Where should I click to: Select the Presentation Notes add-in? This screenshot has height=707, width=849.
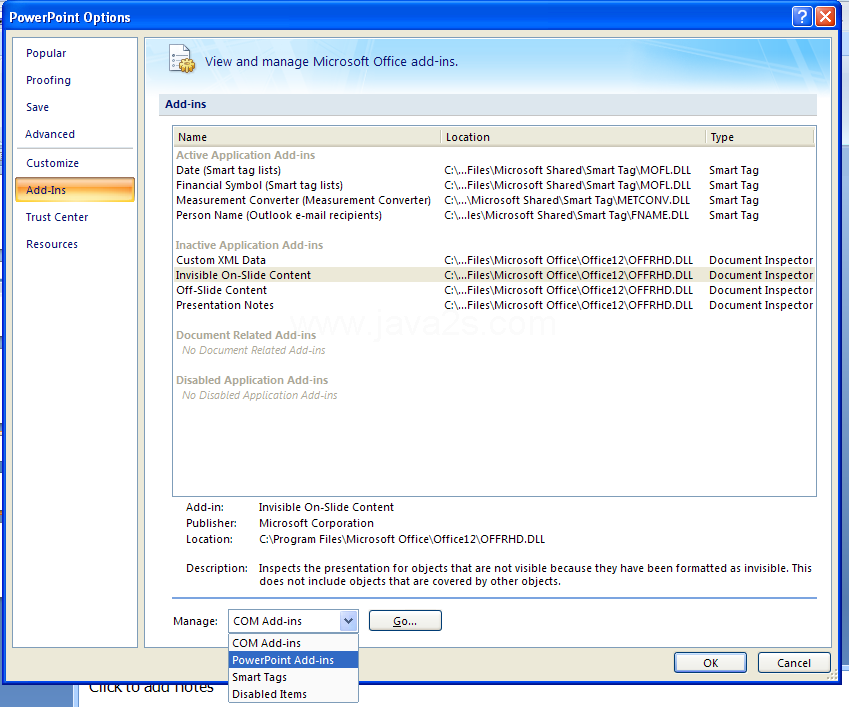(494, 305)
